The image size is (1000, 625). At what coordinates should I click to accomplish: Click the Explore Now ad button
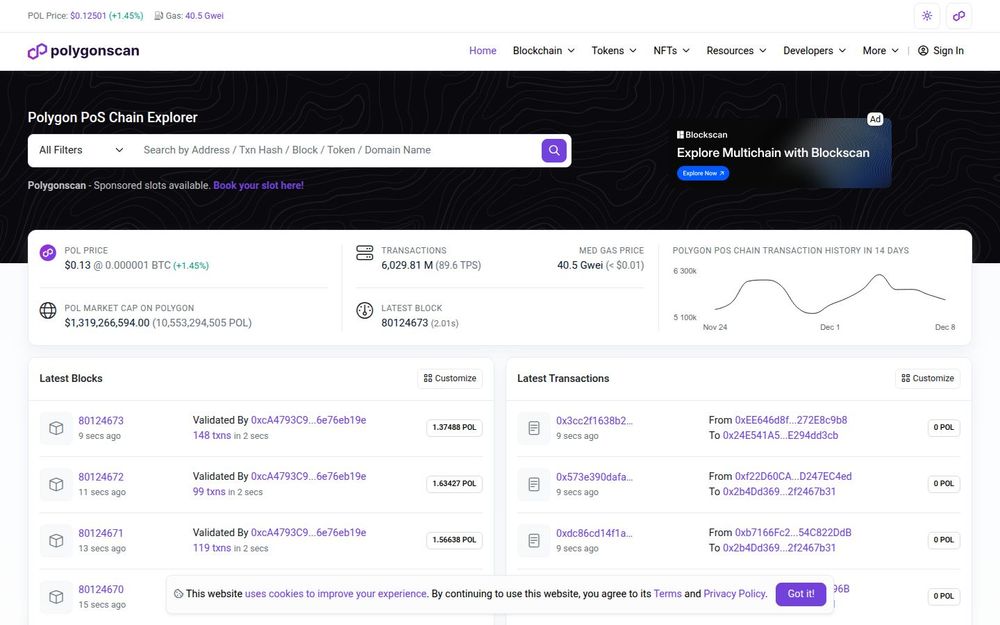click(703, 173)
